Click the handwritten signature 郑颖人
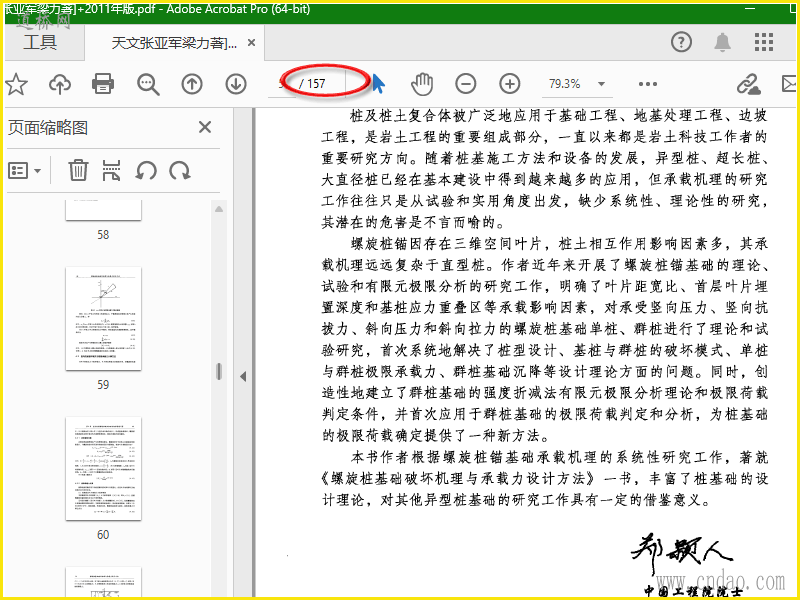Viewport: 800px width, 600px height. click(x=681, y=554)
